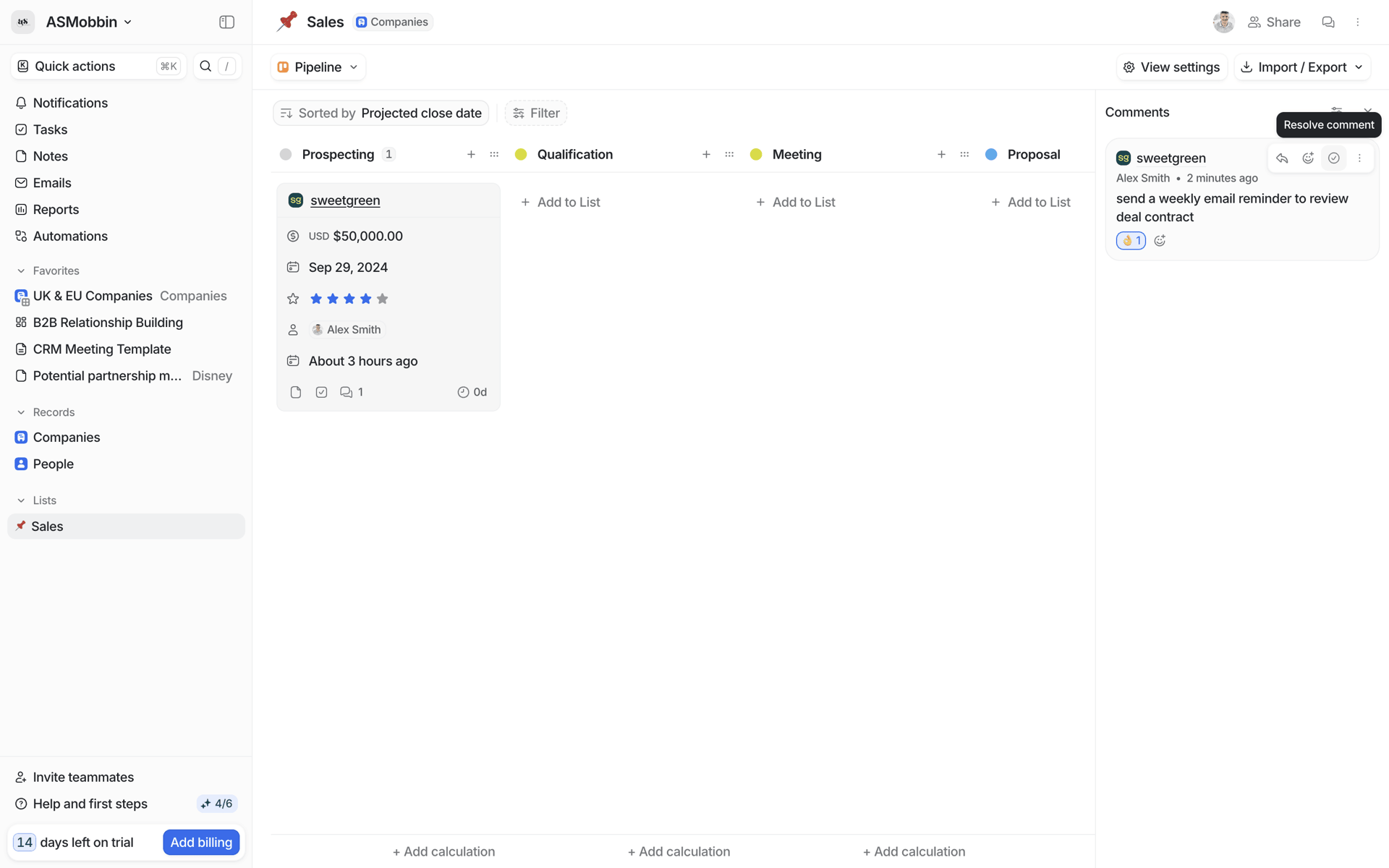
Task: Open B2B Relationship Building favorite
Action: pos(126,323)
